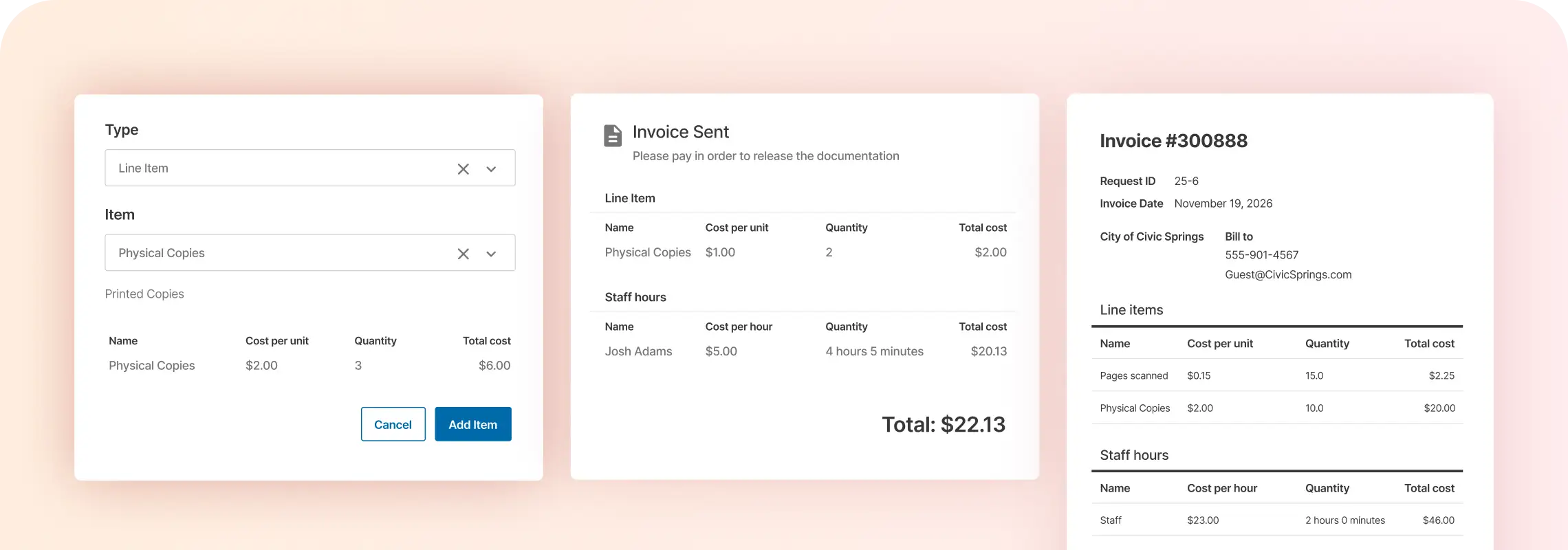
Task: Click the 555-901-4567 phone number
Action: 1261,255
